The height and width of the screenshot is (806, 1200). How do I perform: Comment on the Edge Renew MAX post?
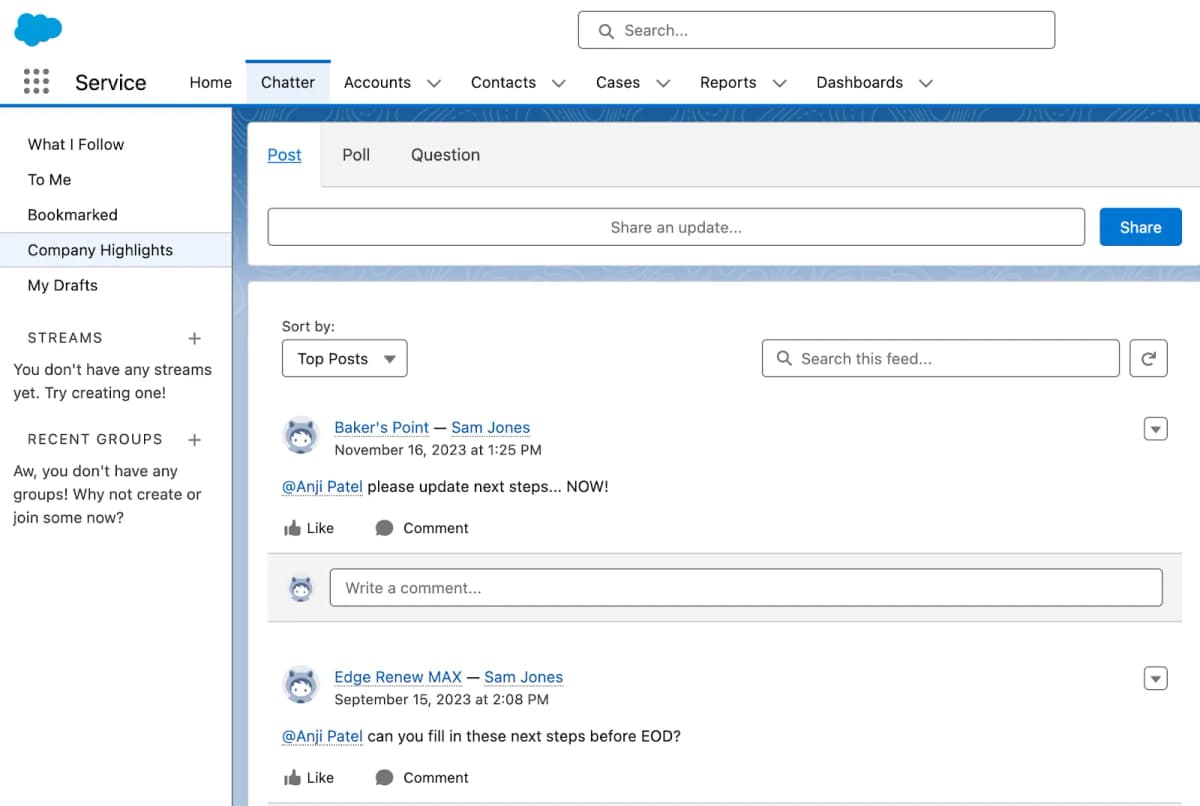pos(422,778)
